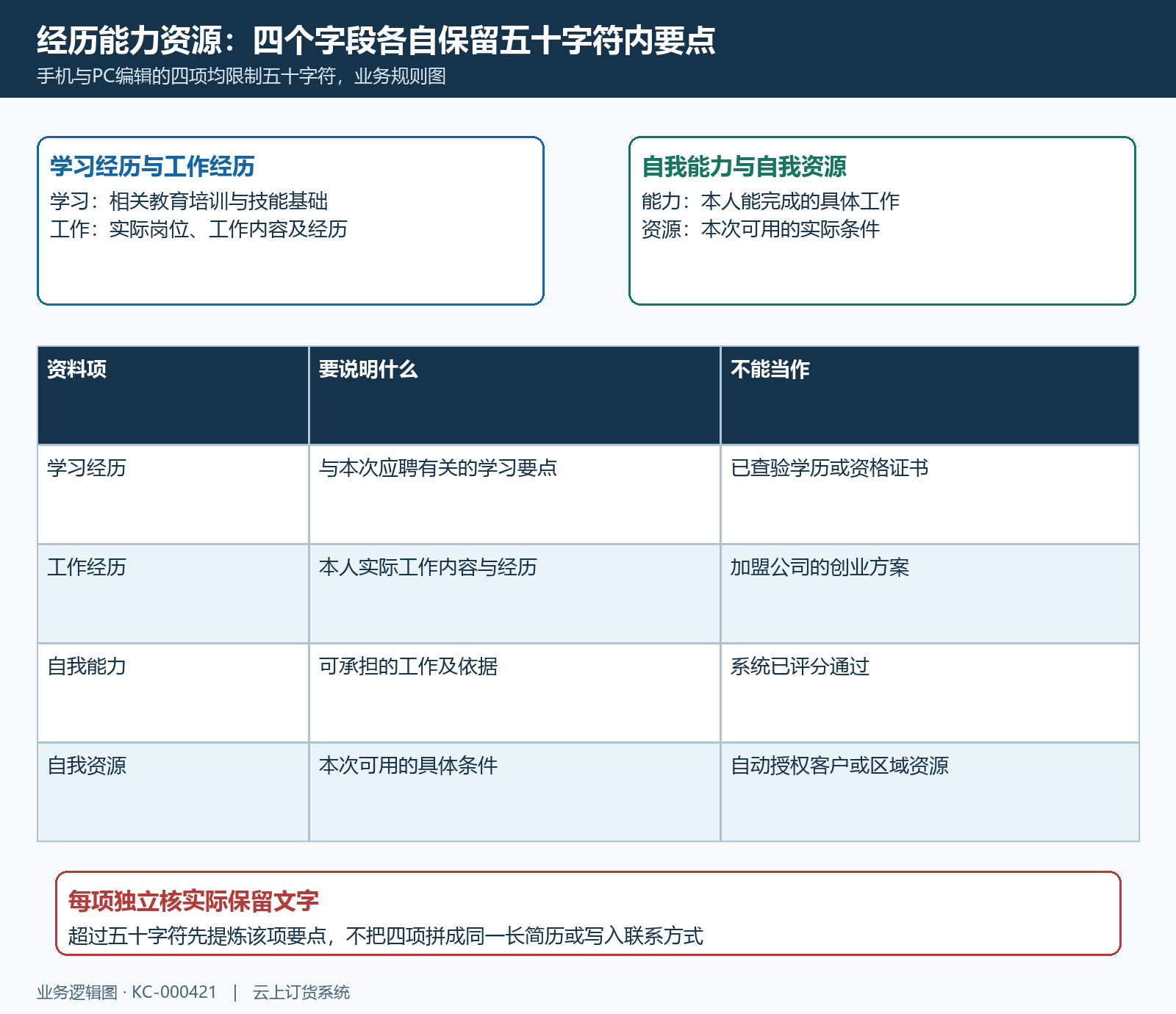The width and height of the screenshot is (1176, 1014).
Task: Click the title 经历能力资源：四个字段各自保留五十字符内要点
Action: 376,40
